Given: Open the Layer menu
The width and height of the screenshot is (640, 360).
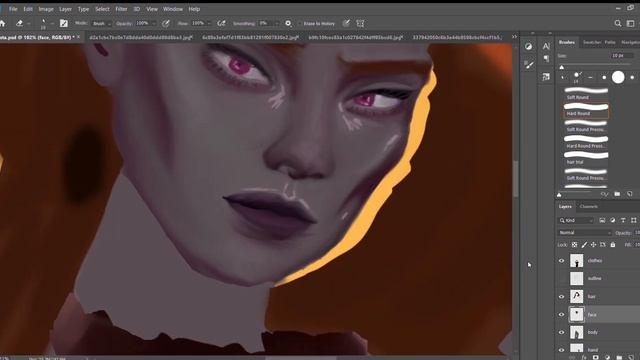Looking at the screenshot, I should (x=65, y=9).
